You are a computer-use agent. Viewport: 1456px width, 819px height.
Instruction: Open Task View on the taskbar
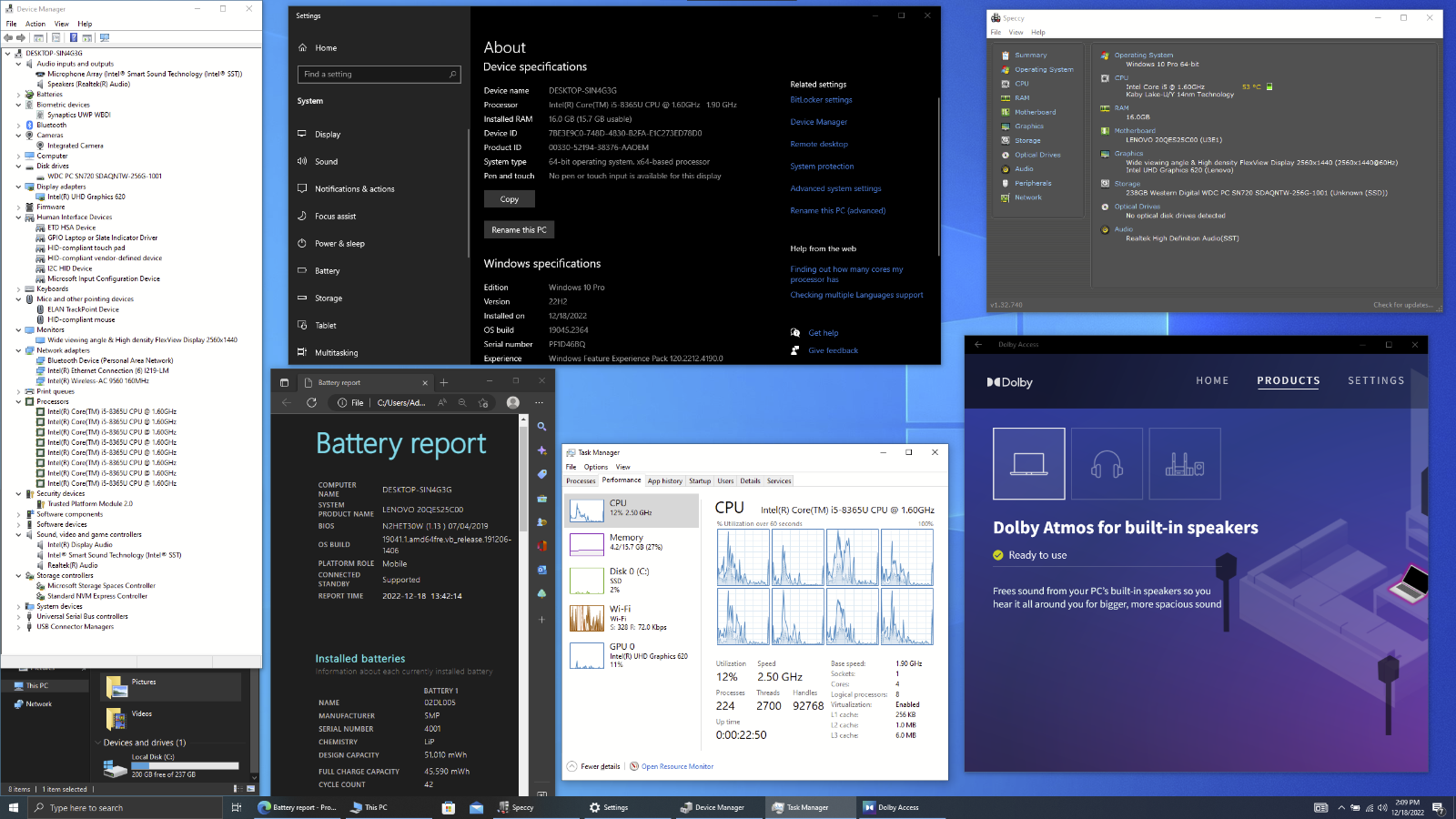coord(237,807)
